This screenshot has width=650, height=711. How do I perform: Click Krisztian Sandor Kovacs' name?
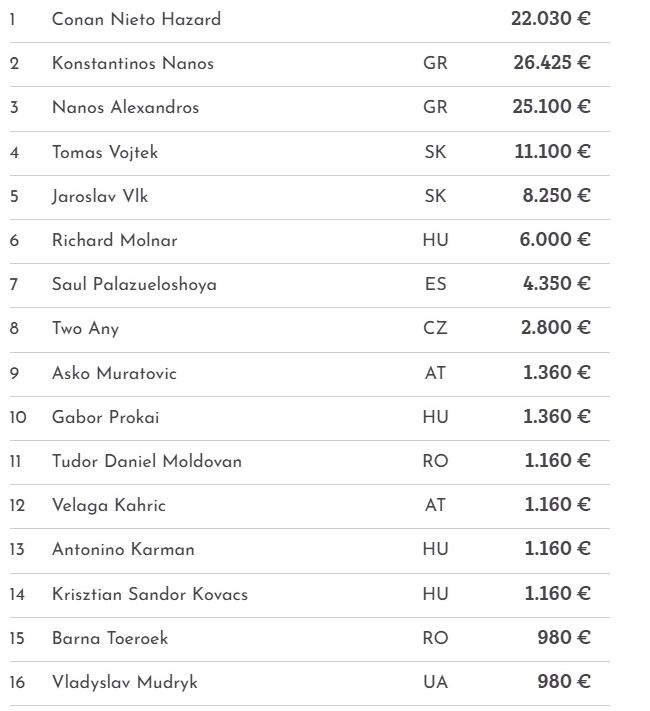150,594
